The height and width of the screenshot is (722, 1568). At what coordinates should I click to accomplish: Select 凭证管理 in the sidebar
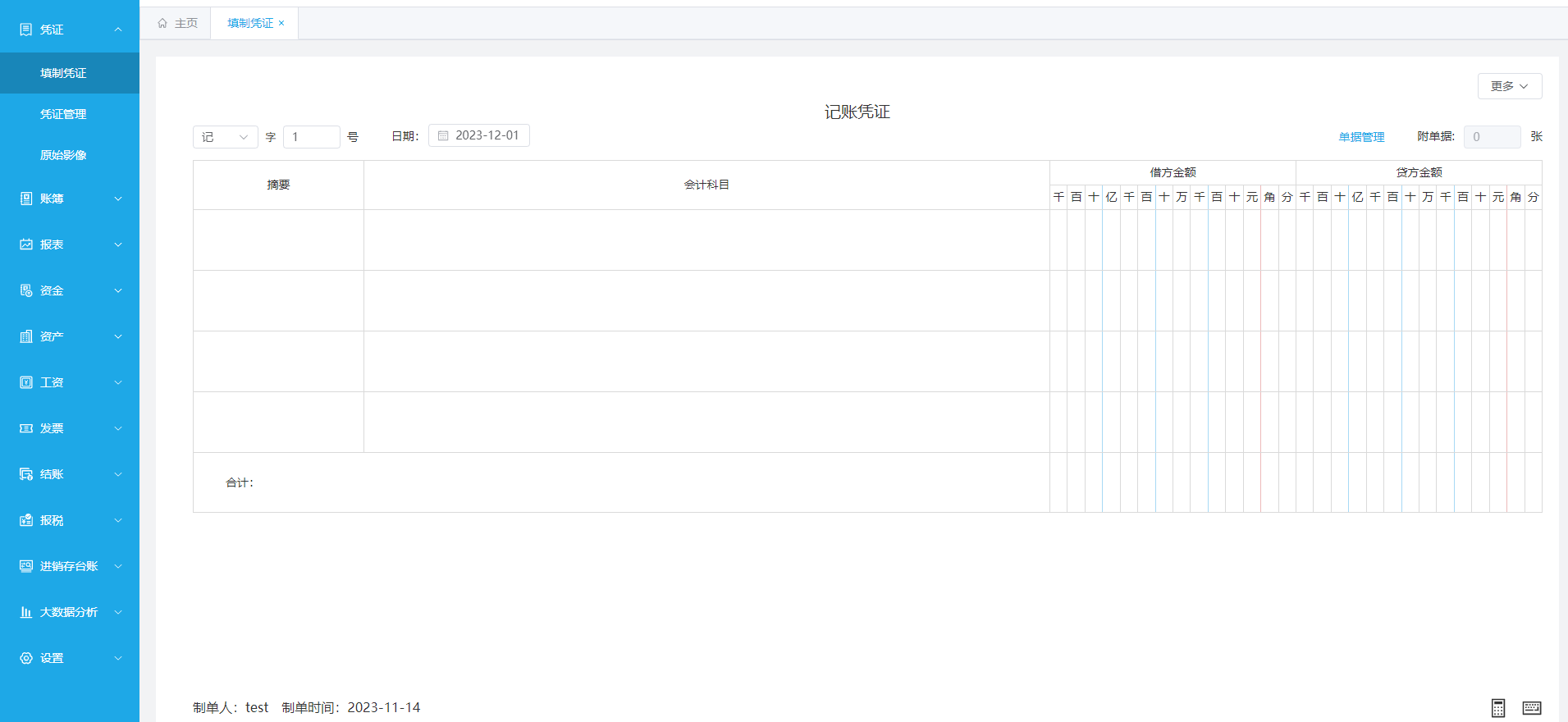point(70,114)
